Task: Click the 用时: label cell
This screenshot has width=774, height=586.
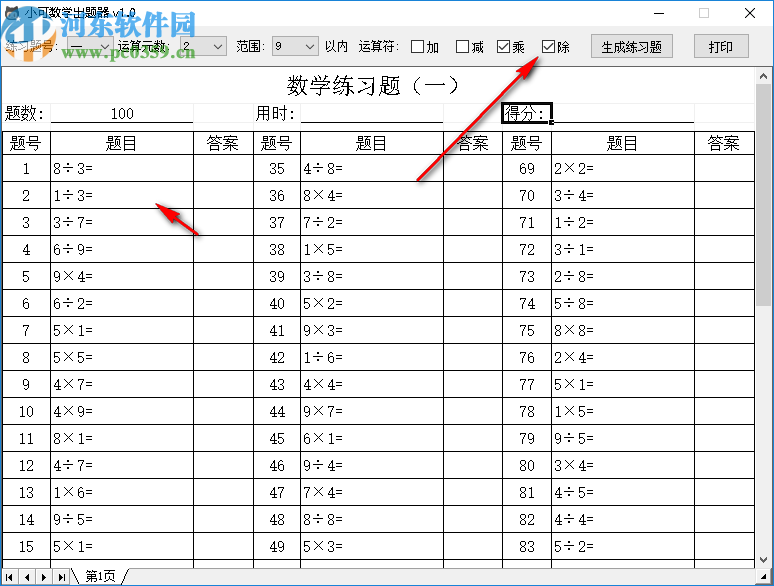Action: click(276, 114)
